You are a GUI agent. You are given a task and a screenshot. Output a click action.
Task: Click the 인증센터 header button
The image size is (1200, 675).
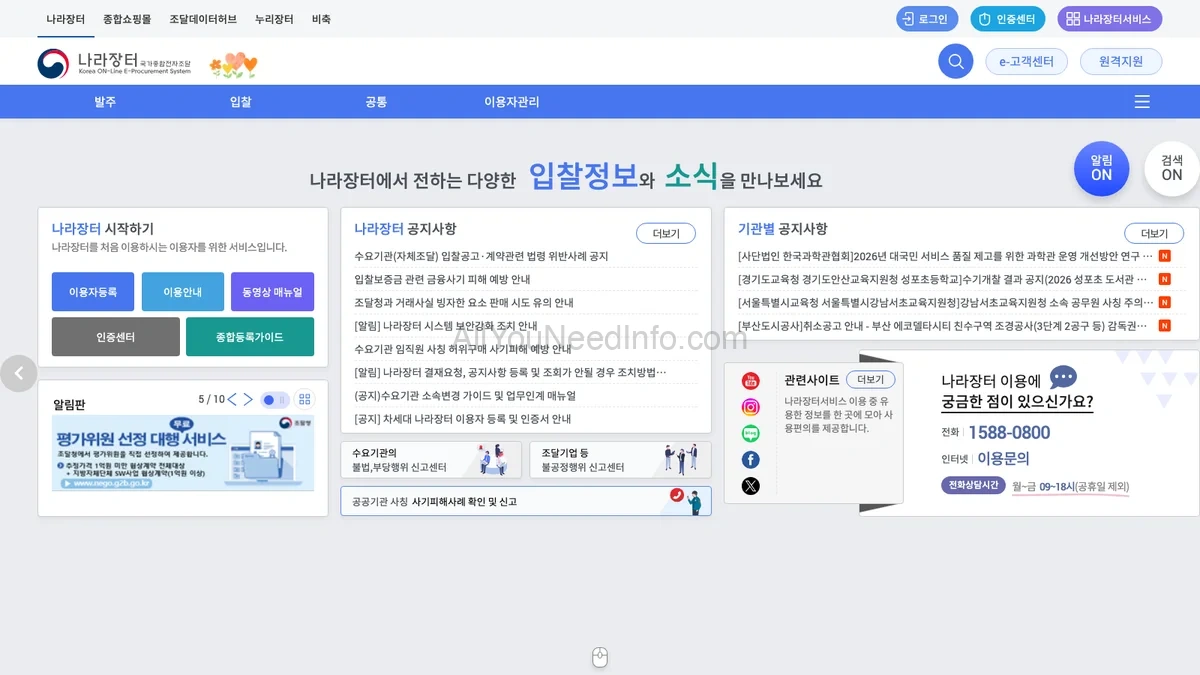coord(1008,19)
